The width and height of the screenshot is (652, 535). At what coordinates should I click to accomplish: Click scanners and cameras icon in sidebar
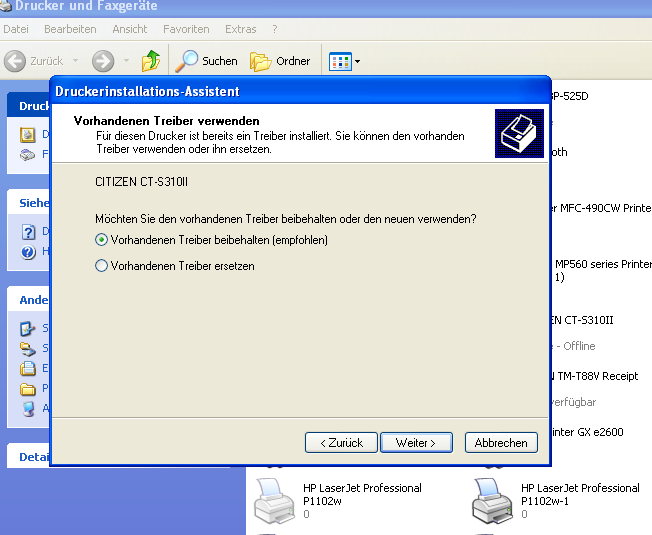(x=27, y=349)
